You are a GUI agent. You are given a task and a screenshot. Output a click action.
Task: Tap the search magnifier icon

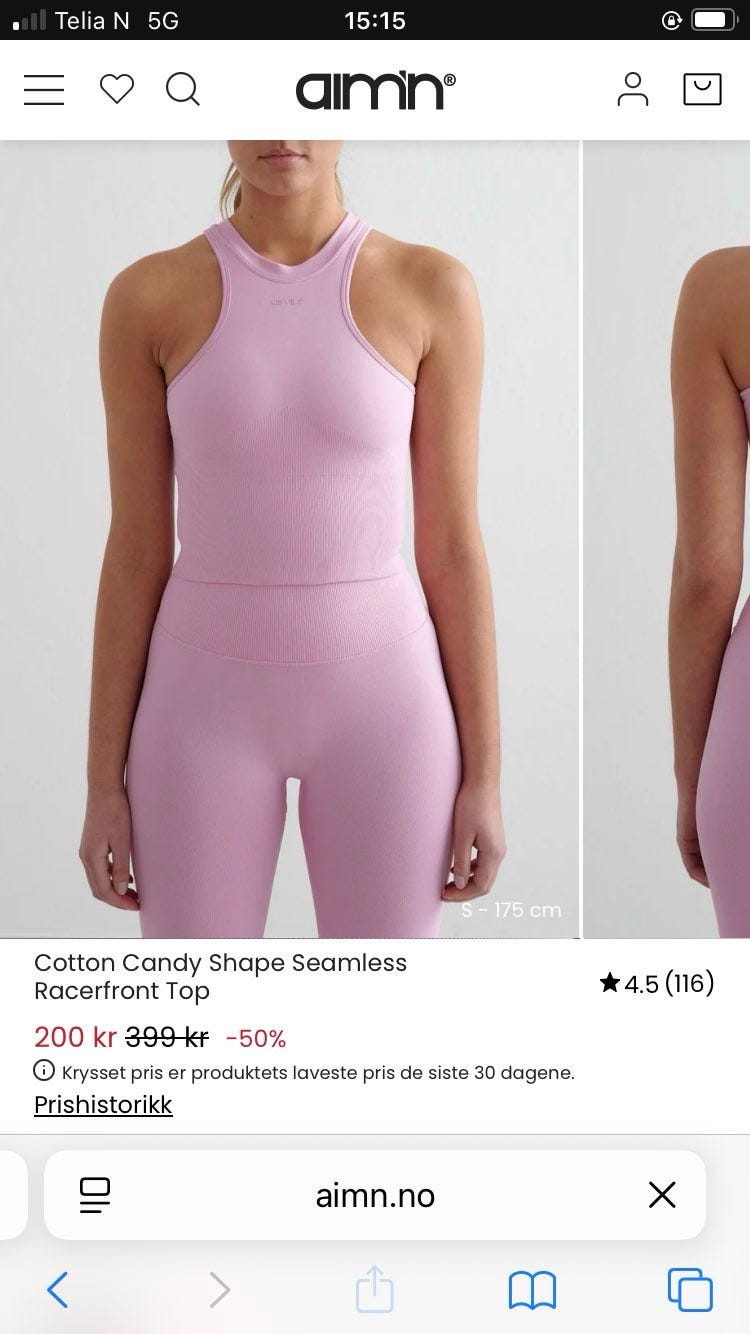(182, 90)
